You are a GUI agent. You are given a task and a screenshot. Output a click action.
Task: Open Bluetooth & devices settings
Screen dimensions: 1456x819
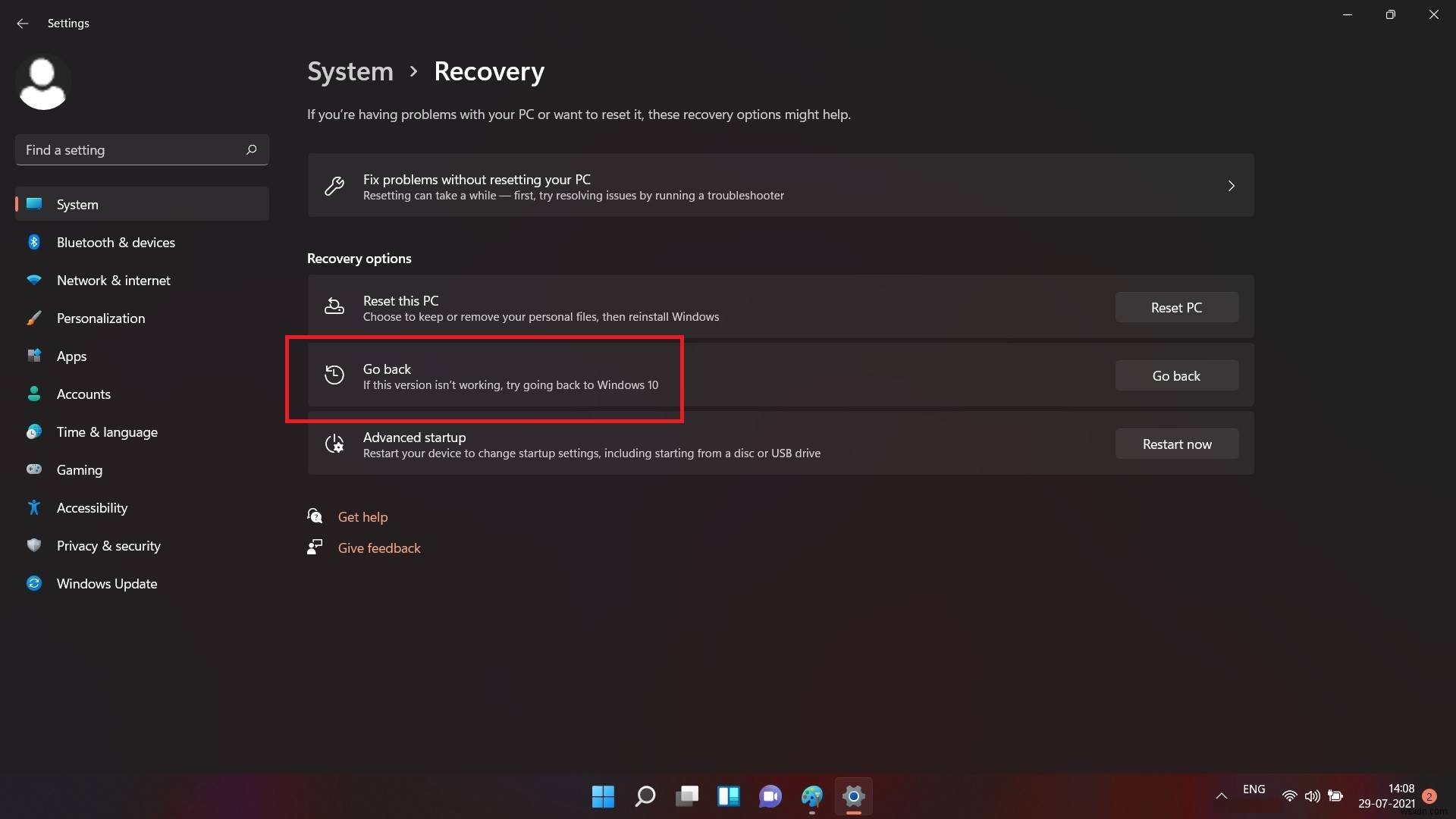pyautogui.click(x=116, y=241)
